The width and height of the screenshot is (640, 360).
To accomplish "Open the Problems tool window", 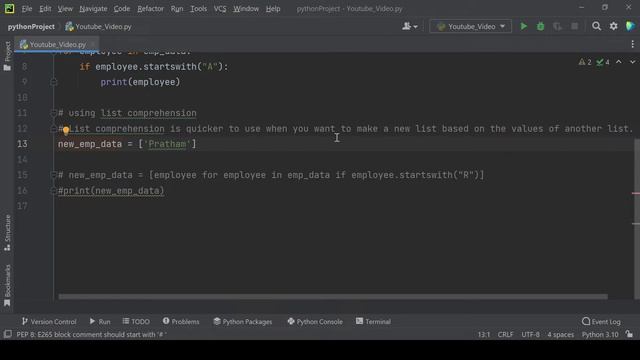I will click(x=181, y=322).
